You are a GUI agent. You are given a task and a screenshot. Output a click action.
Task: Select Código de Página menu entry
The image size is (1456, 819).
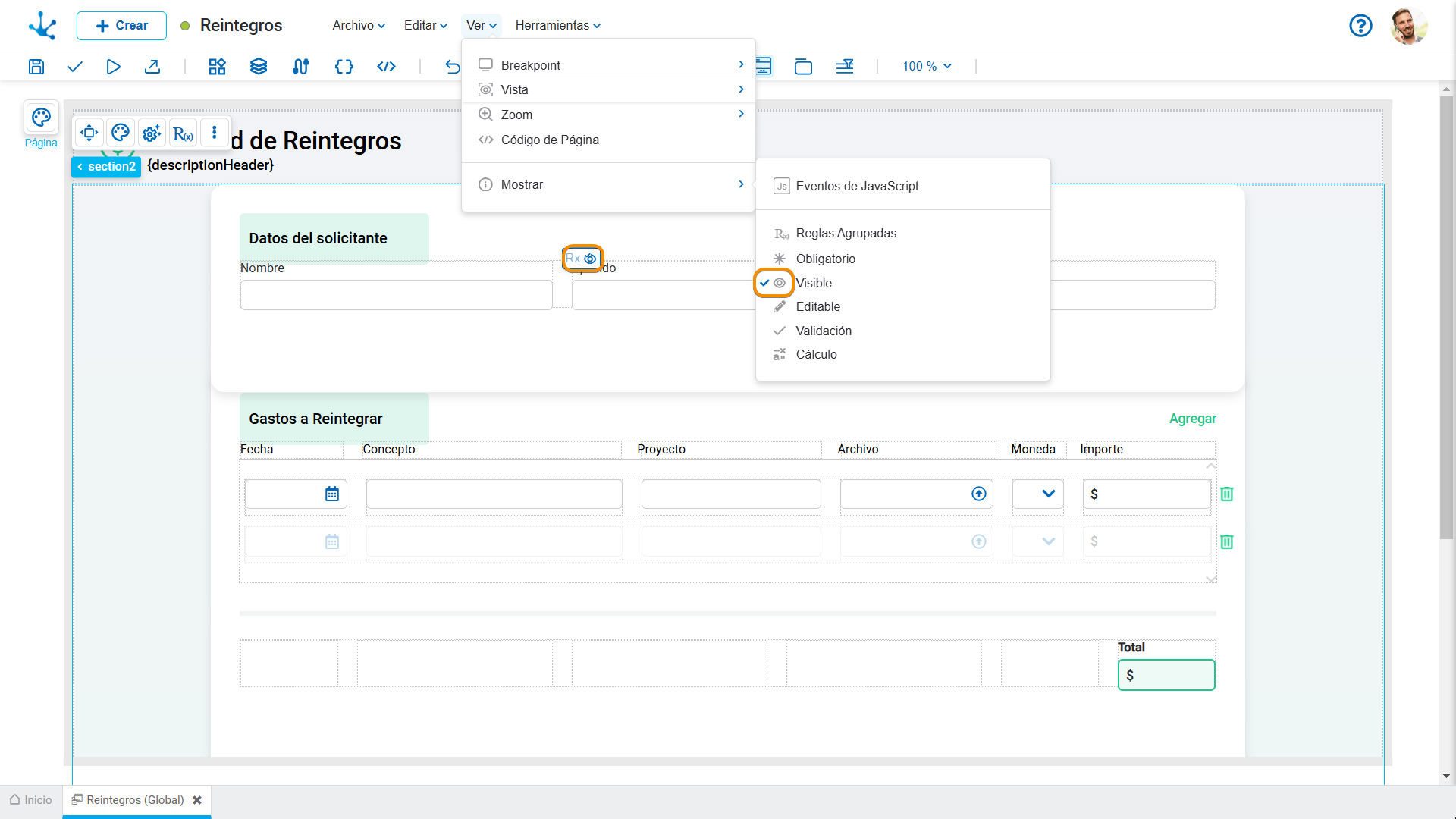pos(608,140)
